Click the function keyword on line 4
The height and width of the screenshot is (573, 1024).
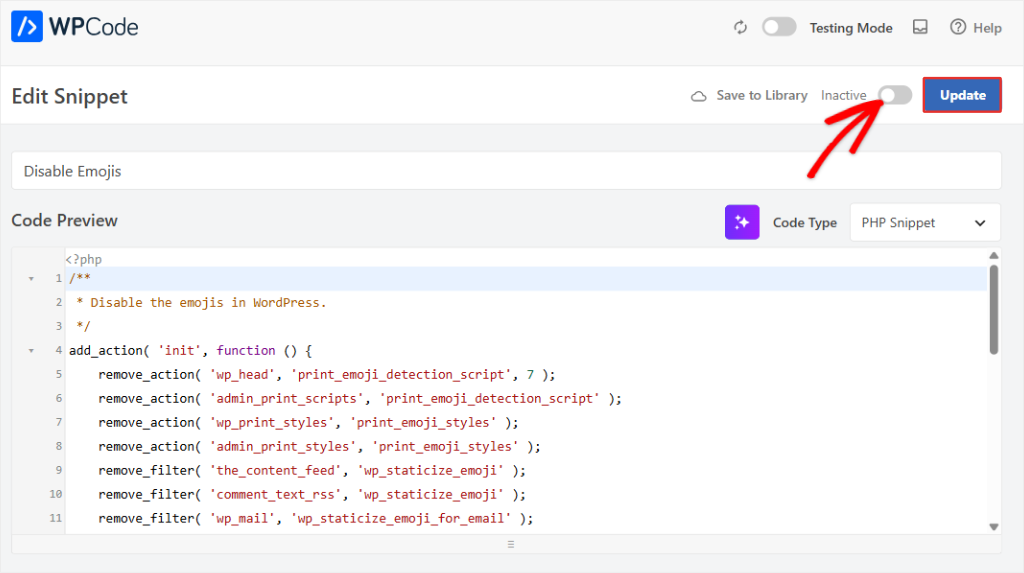(246, 350)
